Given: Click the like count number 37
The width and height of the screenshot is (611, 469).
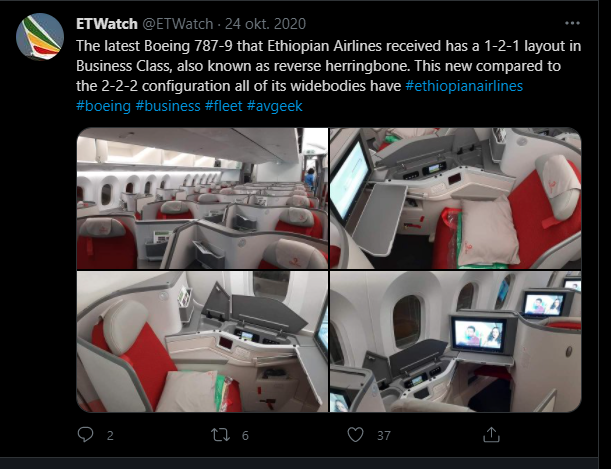Looking at the screenshot, I should [384, 436].
